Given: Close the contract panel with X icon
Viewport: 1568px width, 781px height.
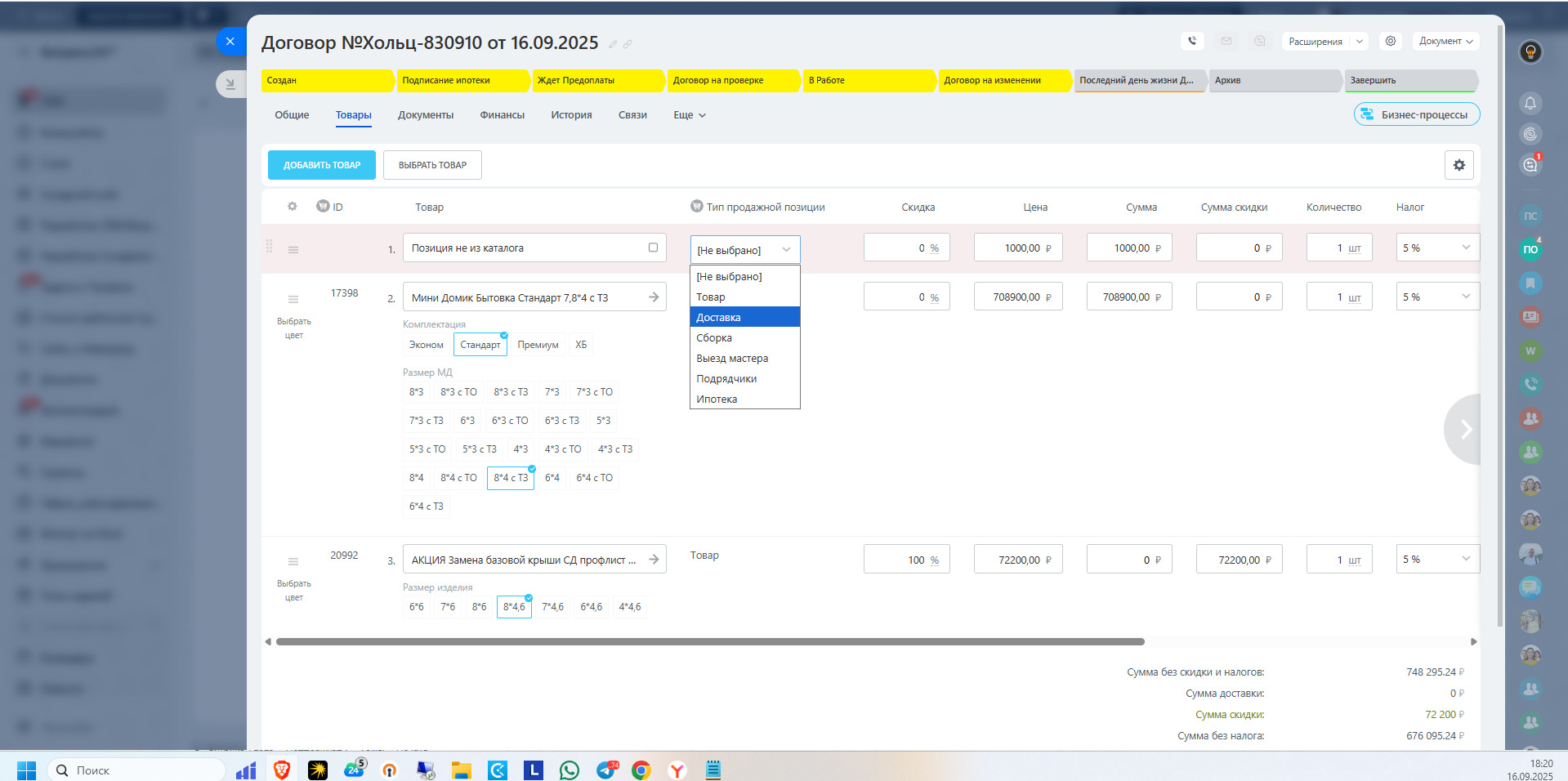Looking at the screenshot, I should point(230,41).
